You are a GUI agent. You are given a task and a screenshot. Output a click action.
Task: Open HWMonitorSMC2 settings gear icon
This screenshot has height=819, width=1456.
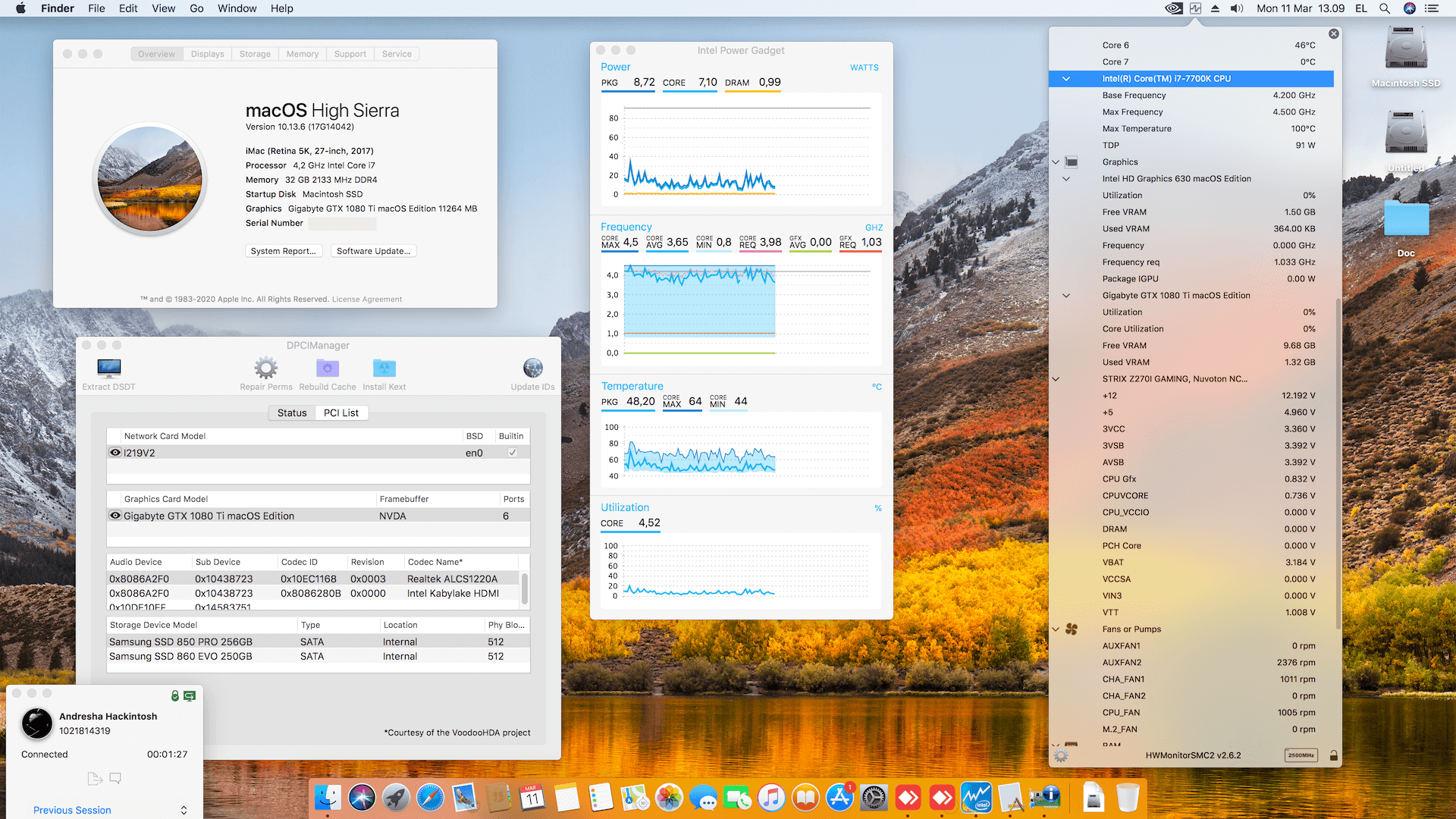(x=1061, y=755)
